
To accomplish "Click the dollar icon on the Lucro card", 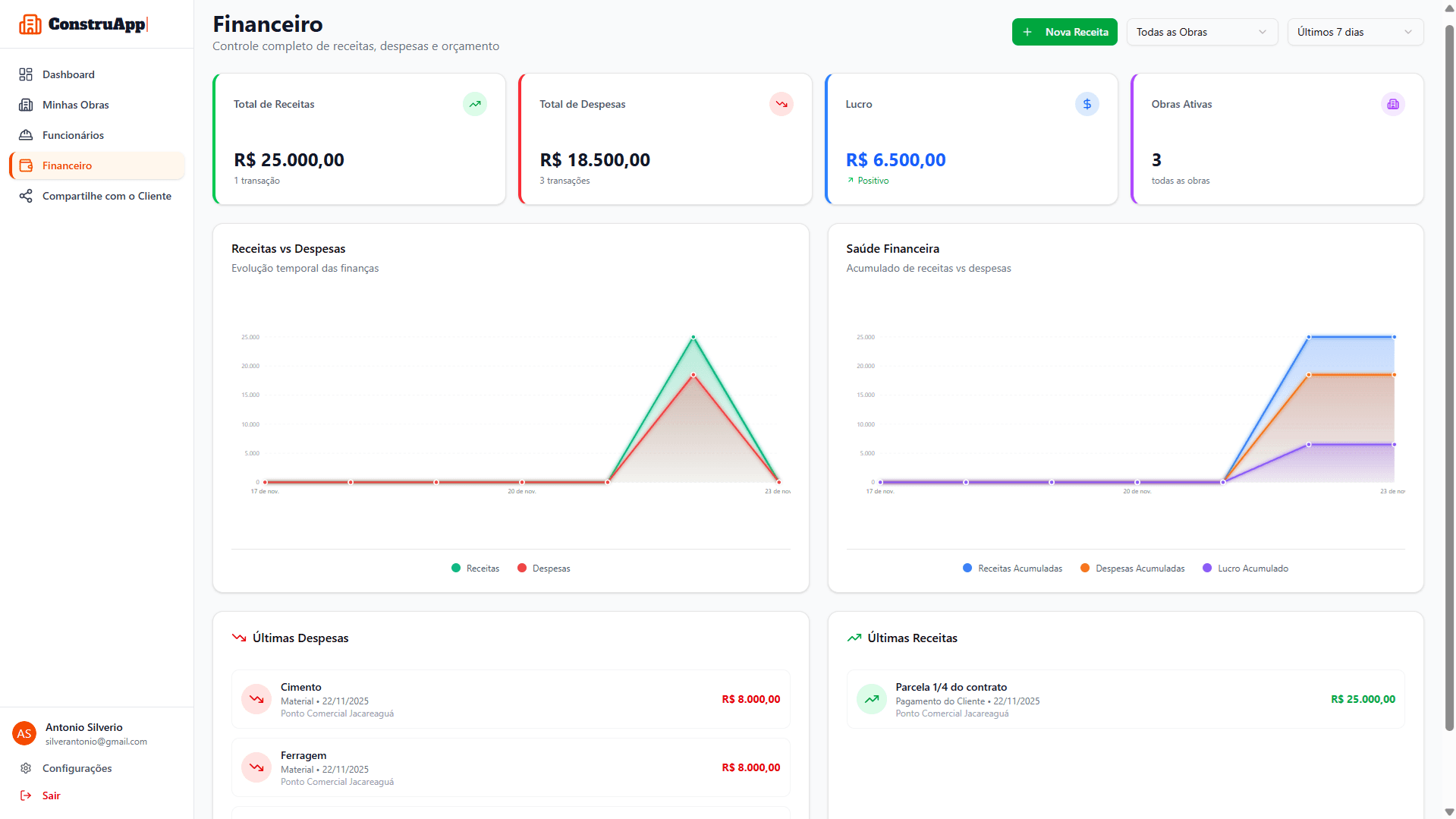I will click(x=1086, y=104).
